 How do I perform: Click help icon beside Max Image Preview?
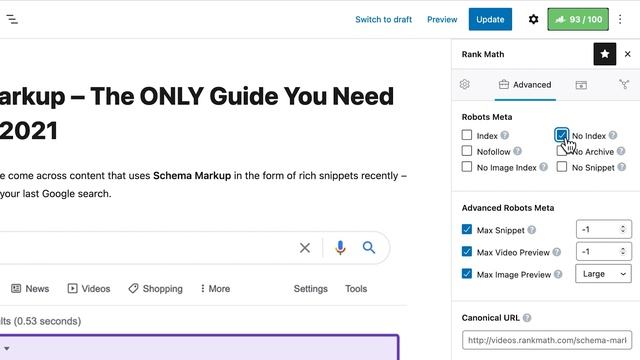click(x=558, y=274)
